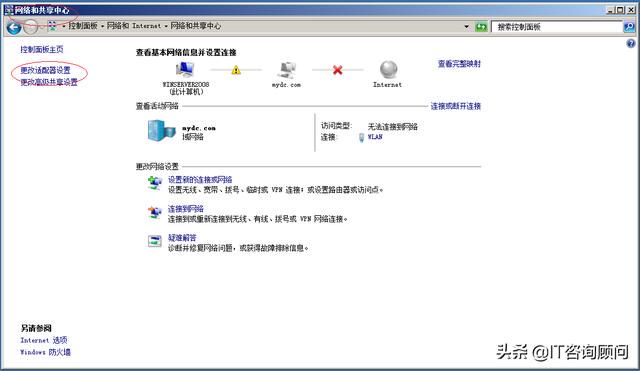Click 设置新的连接或网络 link

[200, 180]
